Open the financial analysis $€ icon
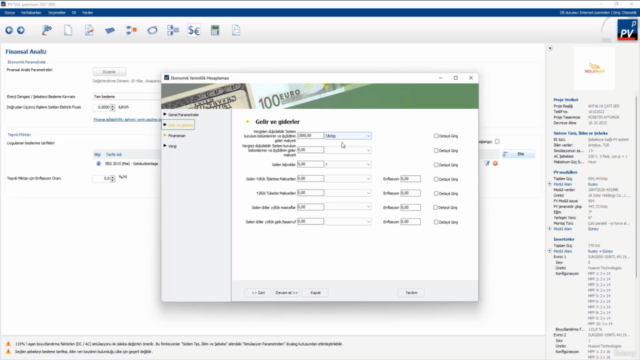Image resolution: width=640 pixels, height=360 pixels. tap(194, 30)
